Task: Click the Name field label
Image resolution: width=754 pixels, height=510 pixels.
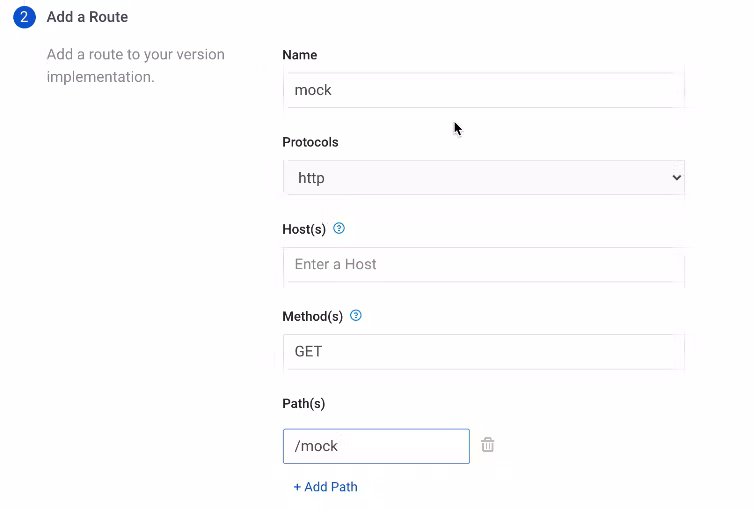Action: pos(300,55)
